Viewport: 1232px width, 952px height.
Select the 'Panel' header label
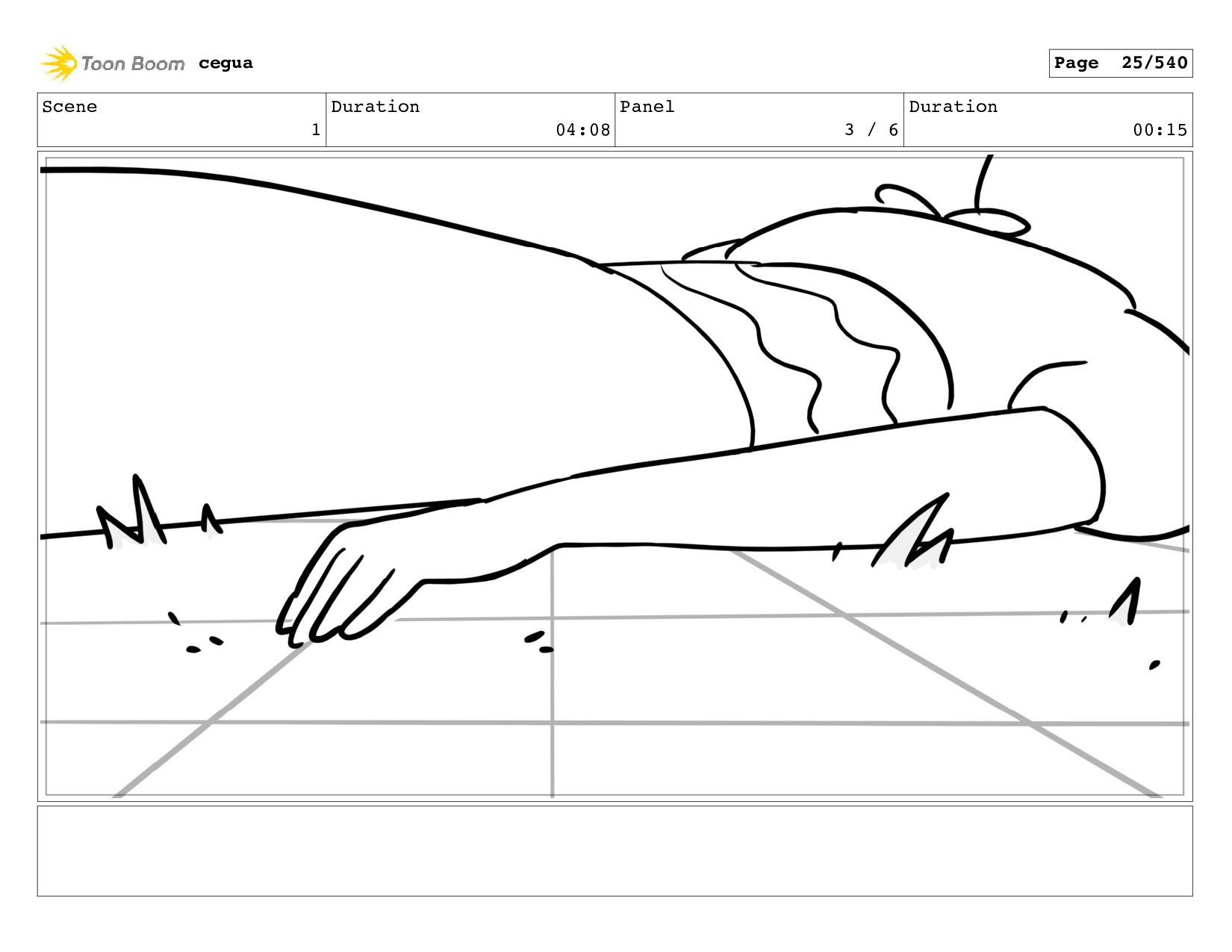pyautogui.click(x=647, y=107)
